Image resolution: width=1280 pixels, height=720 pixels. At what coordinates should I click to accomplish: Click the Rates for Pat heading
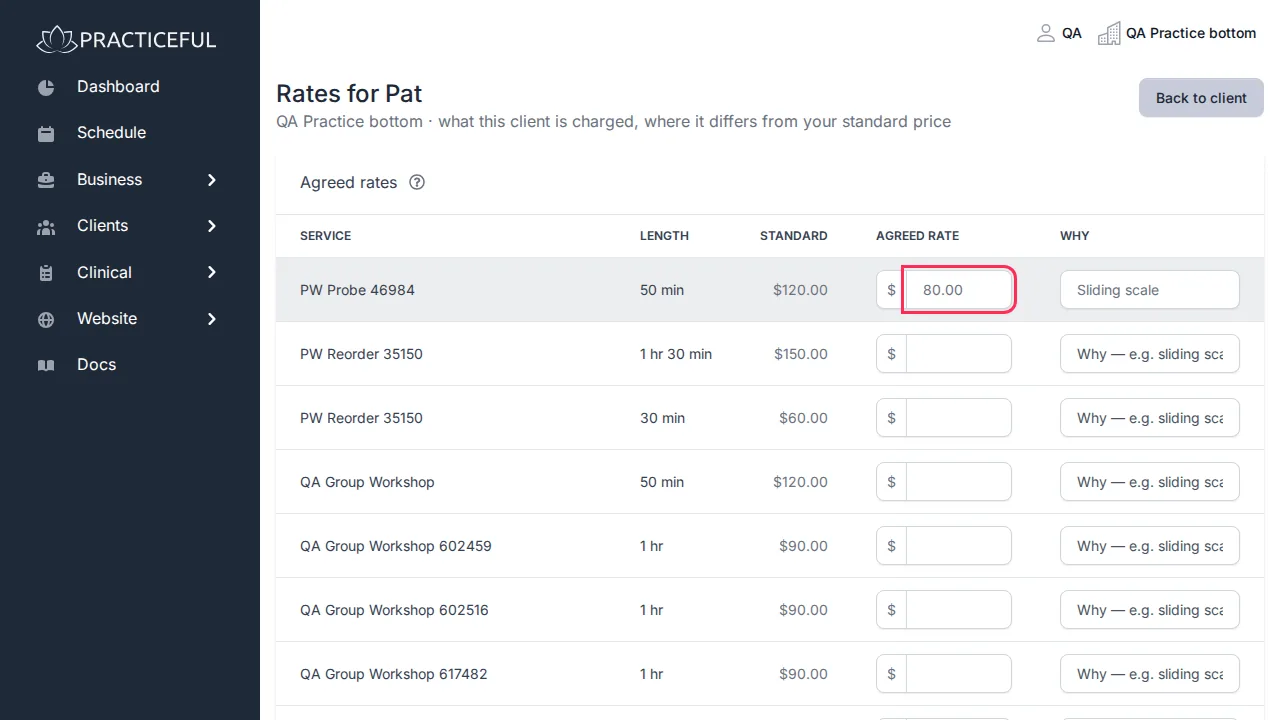349,94
